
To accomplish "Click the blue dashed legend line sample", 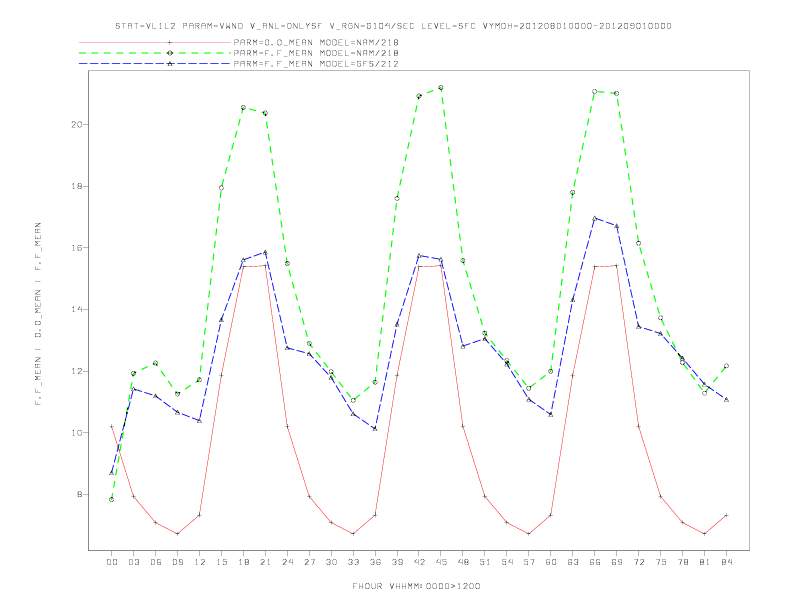I will click(x=155, y=64).
